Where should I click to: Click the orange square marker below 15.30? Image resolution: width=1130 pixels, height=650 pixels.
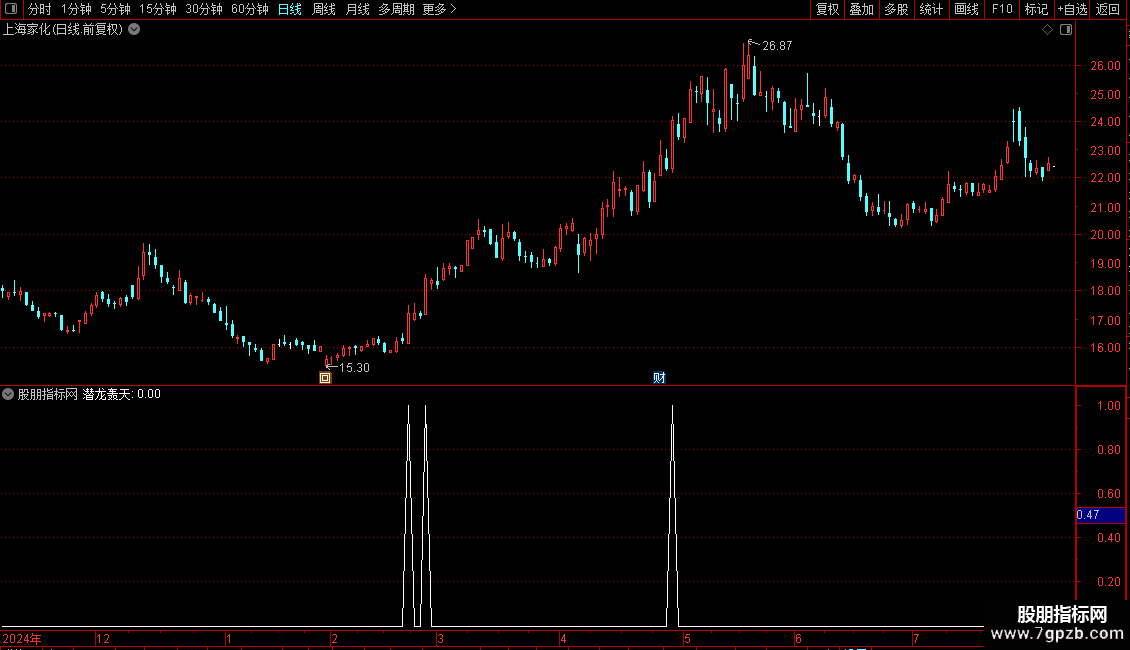pos(325,378)
